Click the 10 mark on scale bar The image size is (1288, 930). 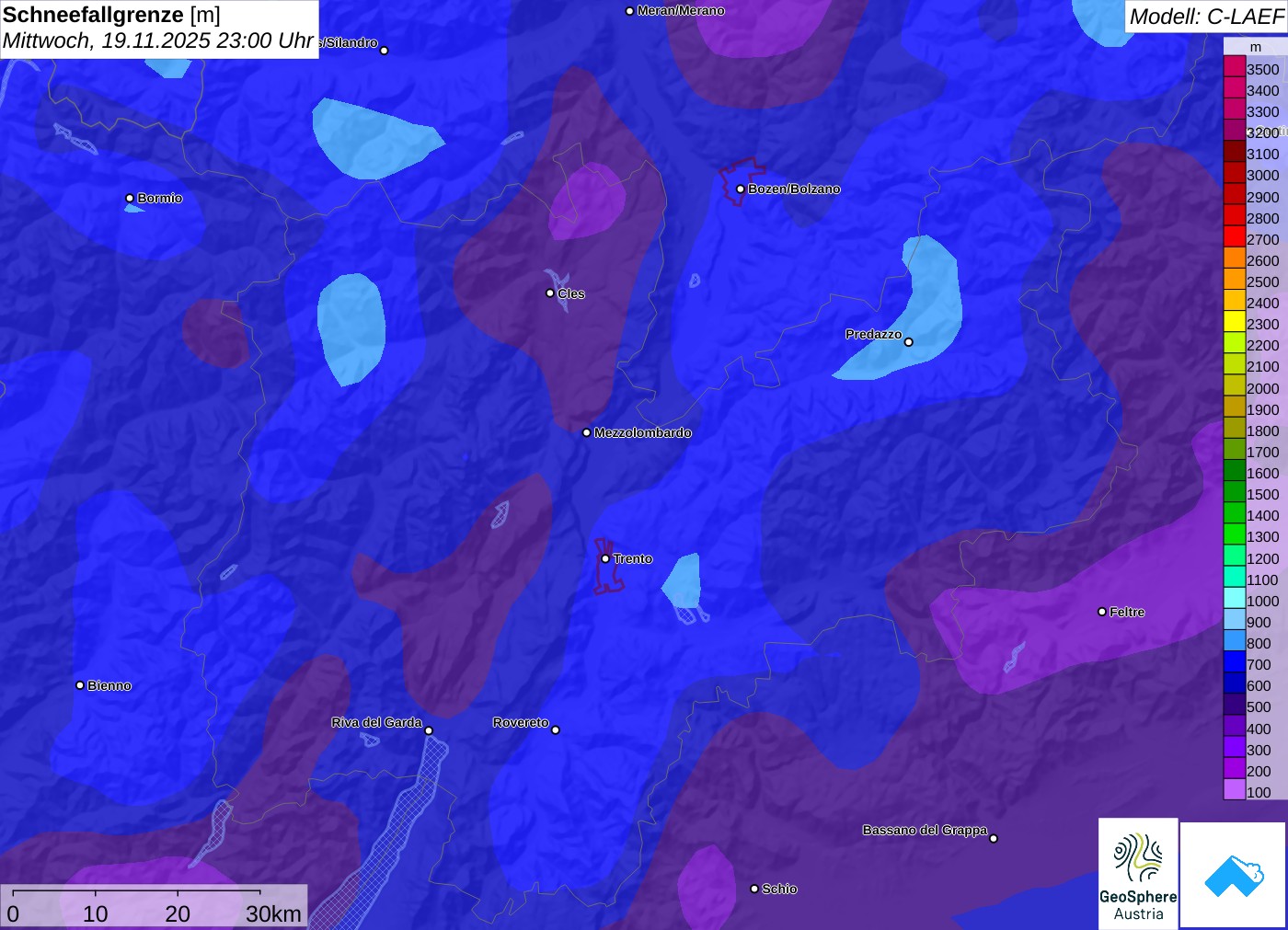pyautogui.click(x=96, y=913)
